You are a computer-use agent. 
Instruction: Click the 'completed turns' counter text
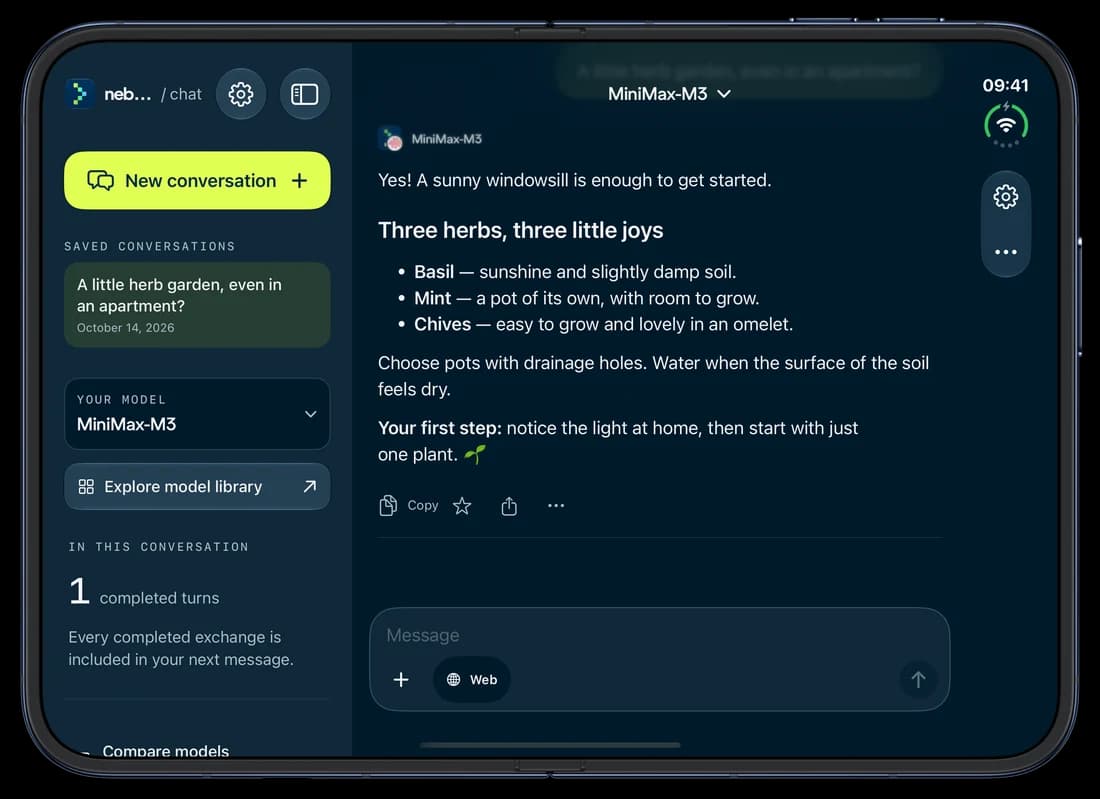pos(159,598)
